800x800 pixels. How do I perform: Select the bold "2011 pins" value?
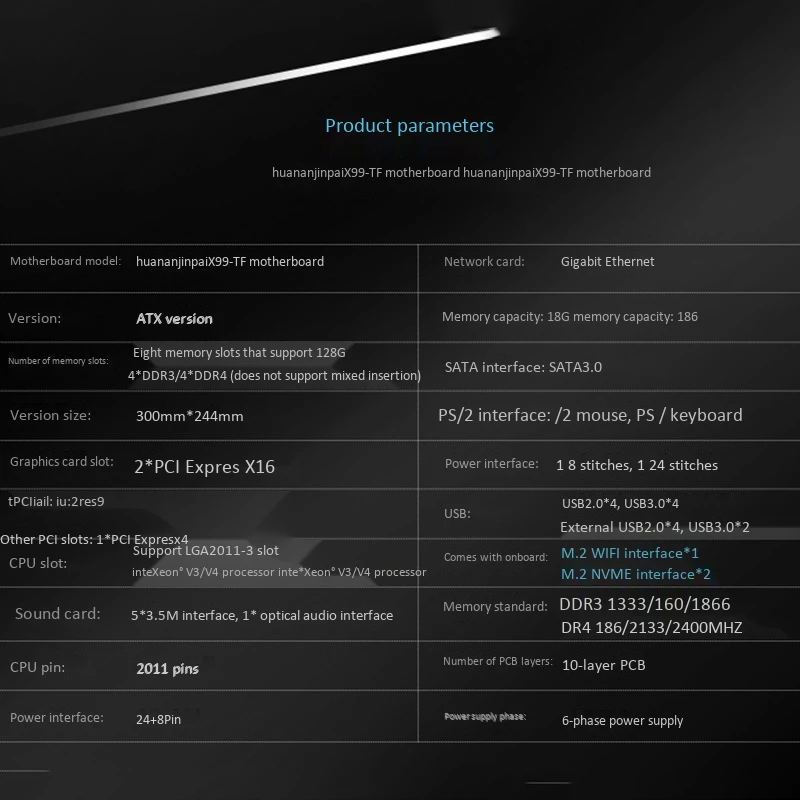click(x=167, y=669)
